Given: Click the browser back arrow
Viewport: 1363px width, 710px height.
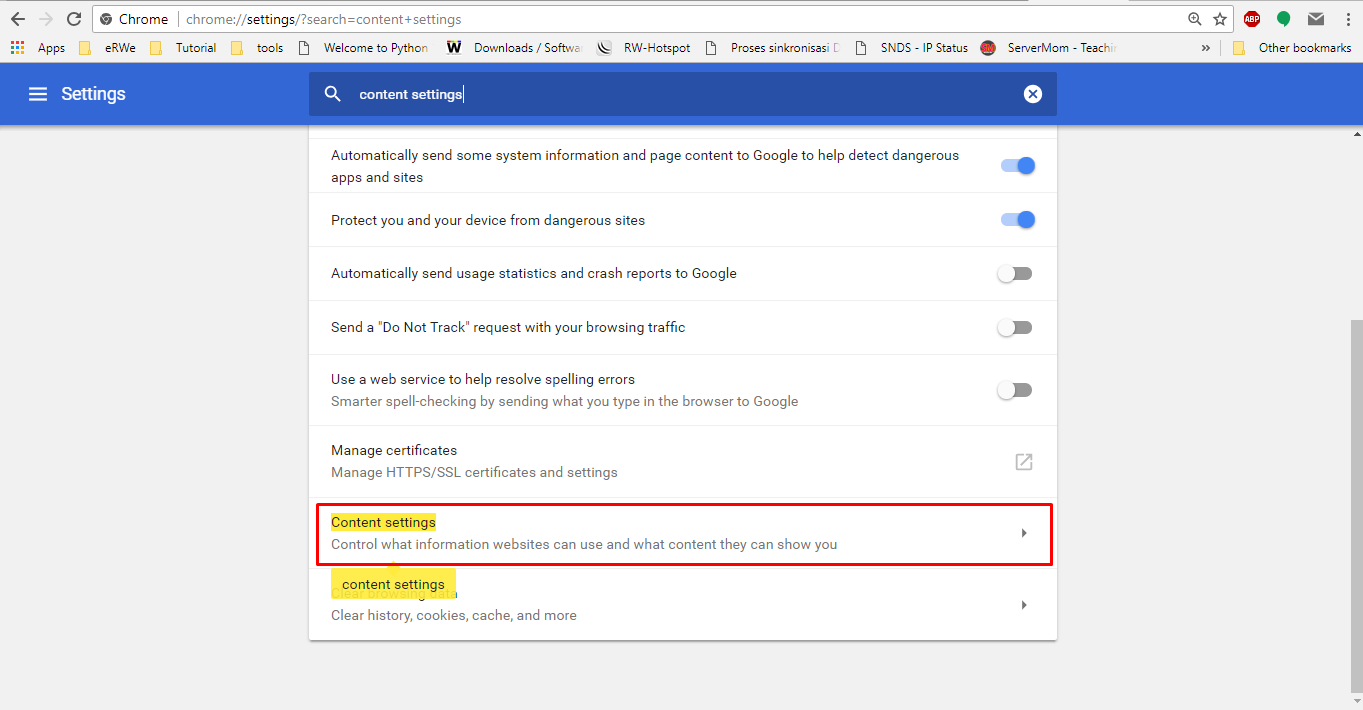Looking at the screenshot, I should tap(18, 19).
